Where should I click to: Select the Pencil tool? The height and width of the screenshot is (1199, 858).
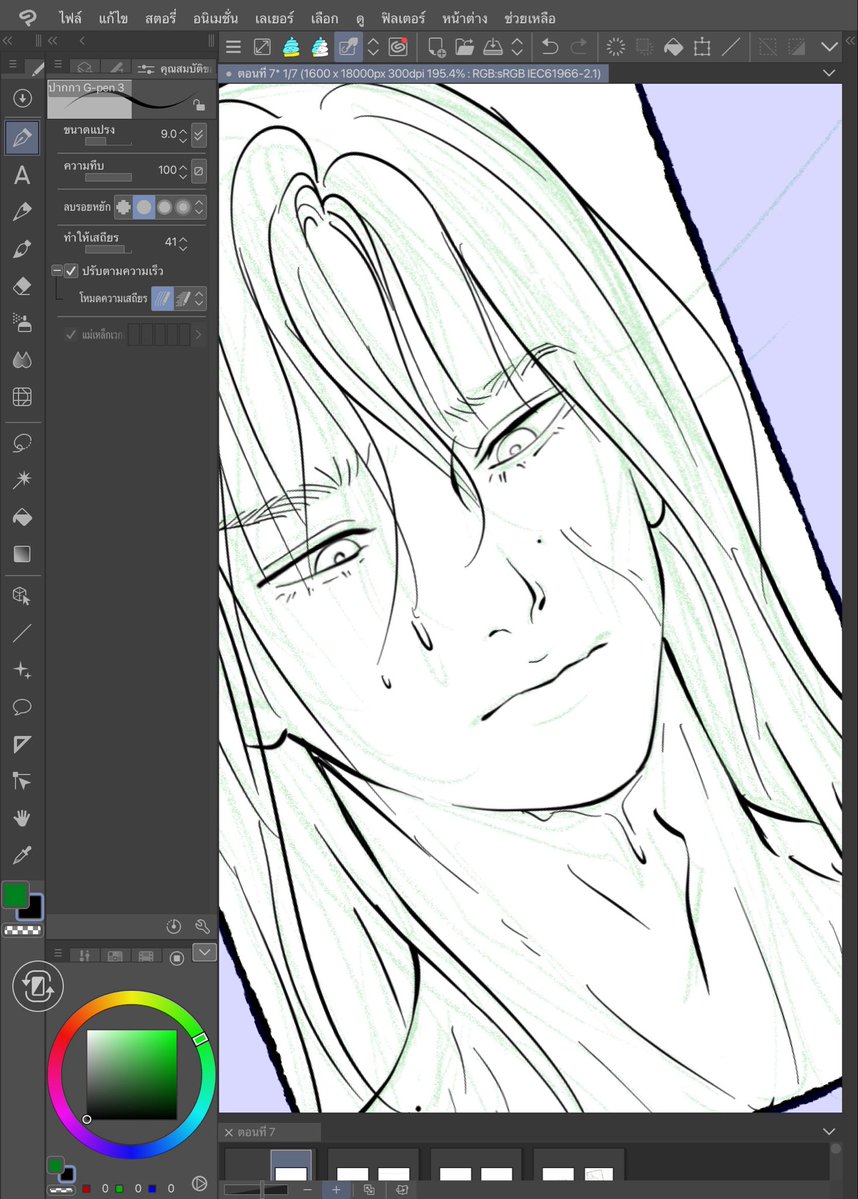coord(22,212)
